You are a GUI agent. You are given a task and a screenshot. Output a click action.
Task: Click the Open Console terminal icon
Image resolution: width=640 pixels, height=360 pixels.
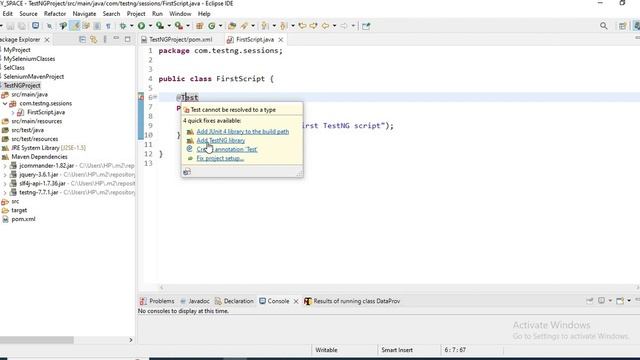point(36,26)
